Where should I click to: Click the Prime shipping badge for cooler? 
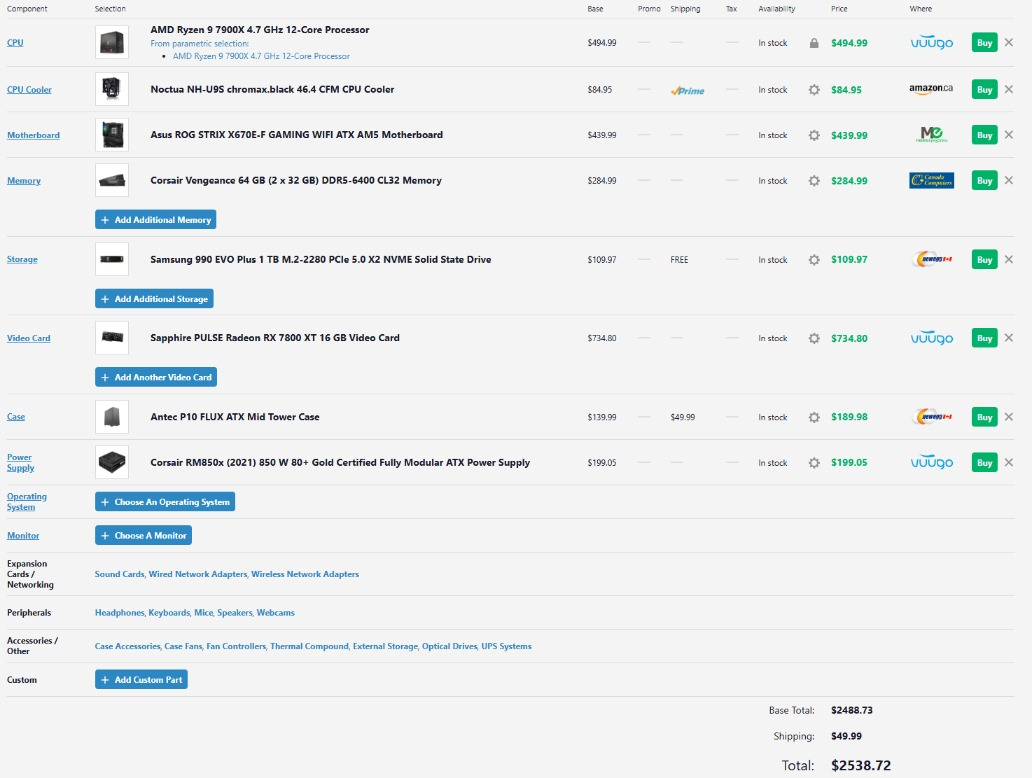(687, 91)
